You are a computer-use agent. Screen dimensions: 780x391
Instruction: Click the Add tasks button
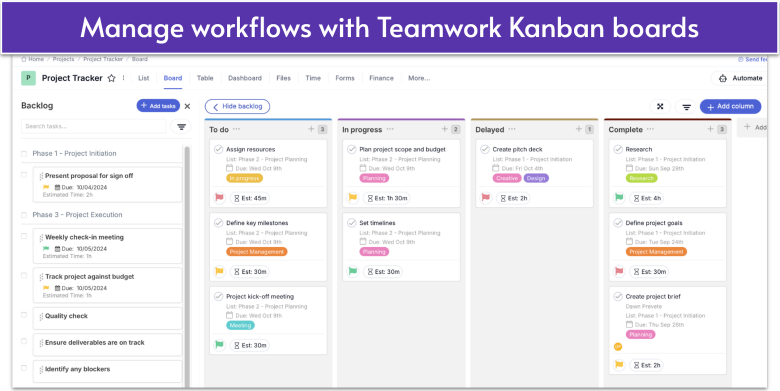click(158, 106)
